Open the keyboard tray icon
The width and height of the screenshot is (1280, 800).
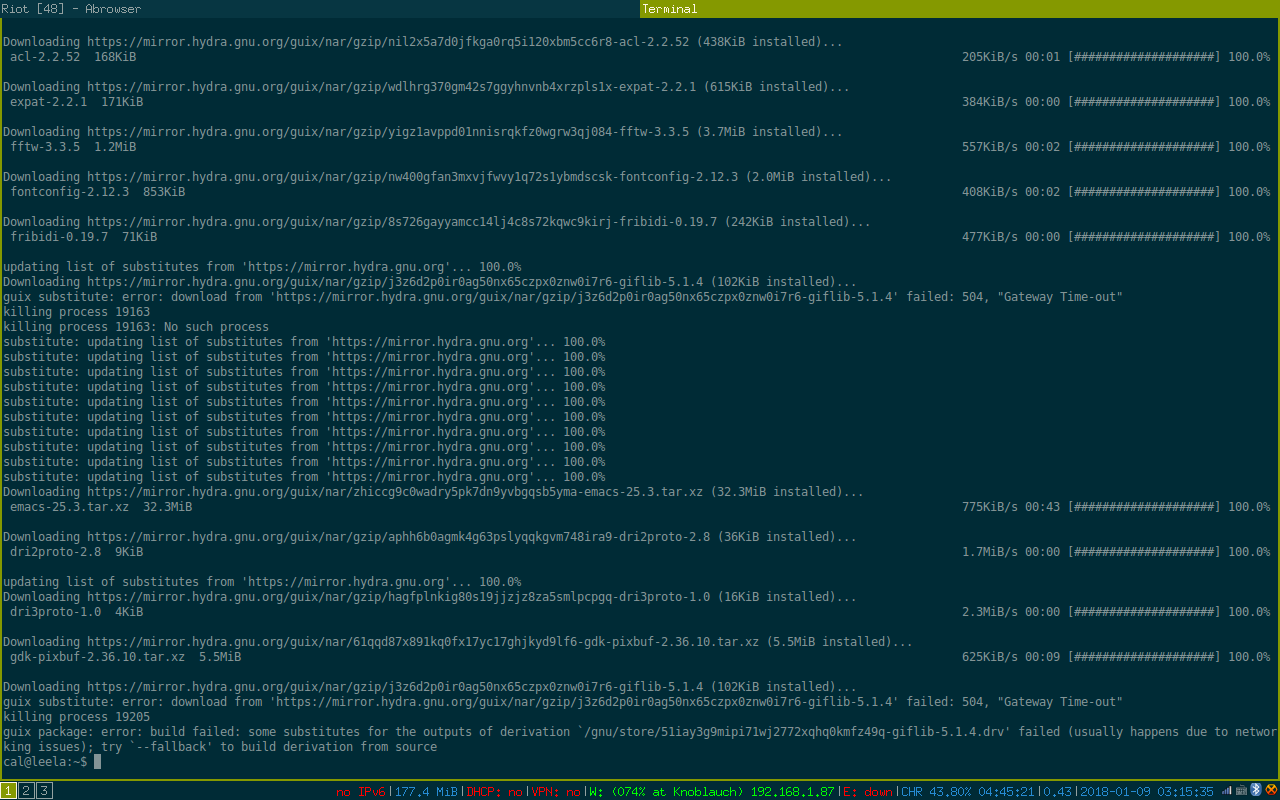click(x=1242, y=791)
